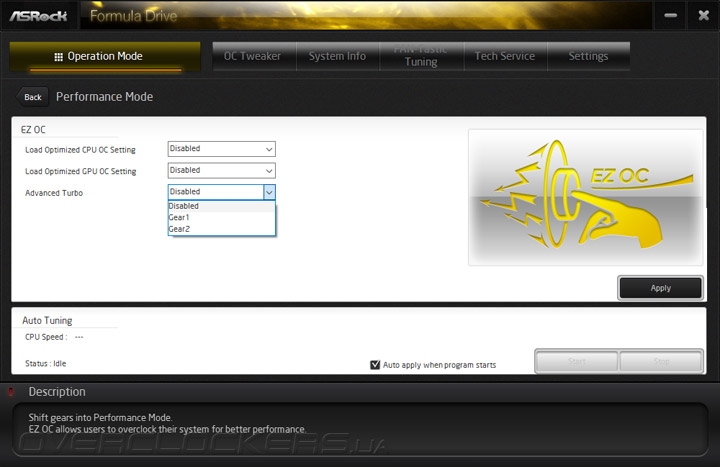Click the Description panel heading
The height and width of the screenshot is (467, 720).
(x=57, y=392)
